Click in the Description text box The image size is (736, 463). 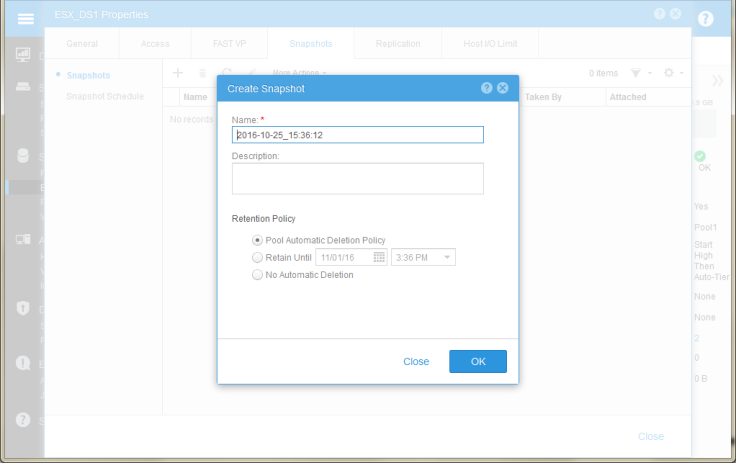click(x=357, y=178)
